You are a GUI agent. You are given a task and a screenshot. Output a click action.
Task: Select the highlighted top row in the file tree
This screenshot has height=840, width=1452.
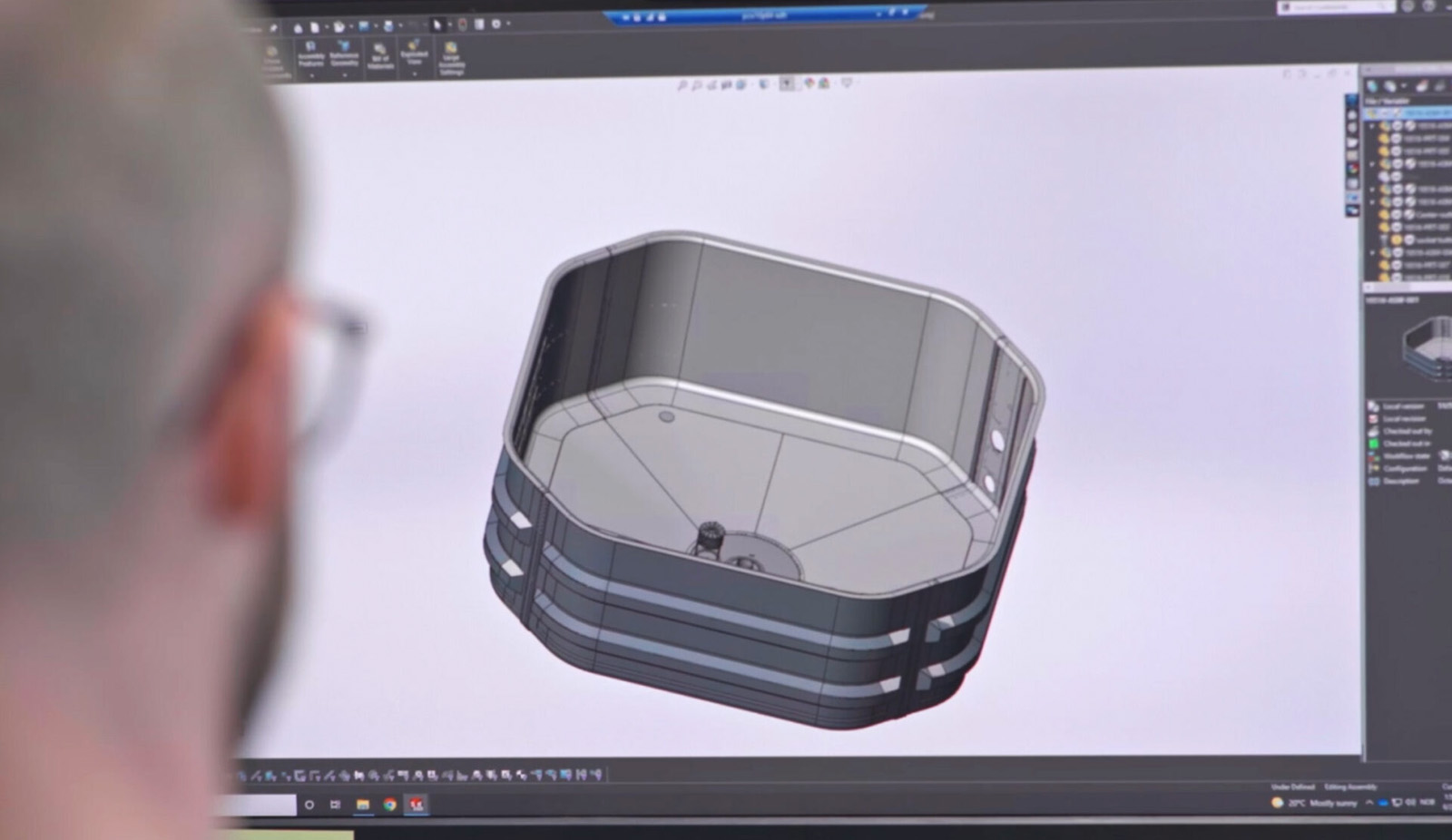[1416, 113]
